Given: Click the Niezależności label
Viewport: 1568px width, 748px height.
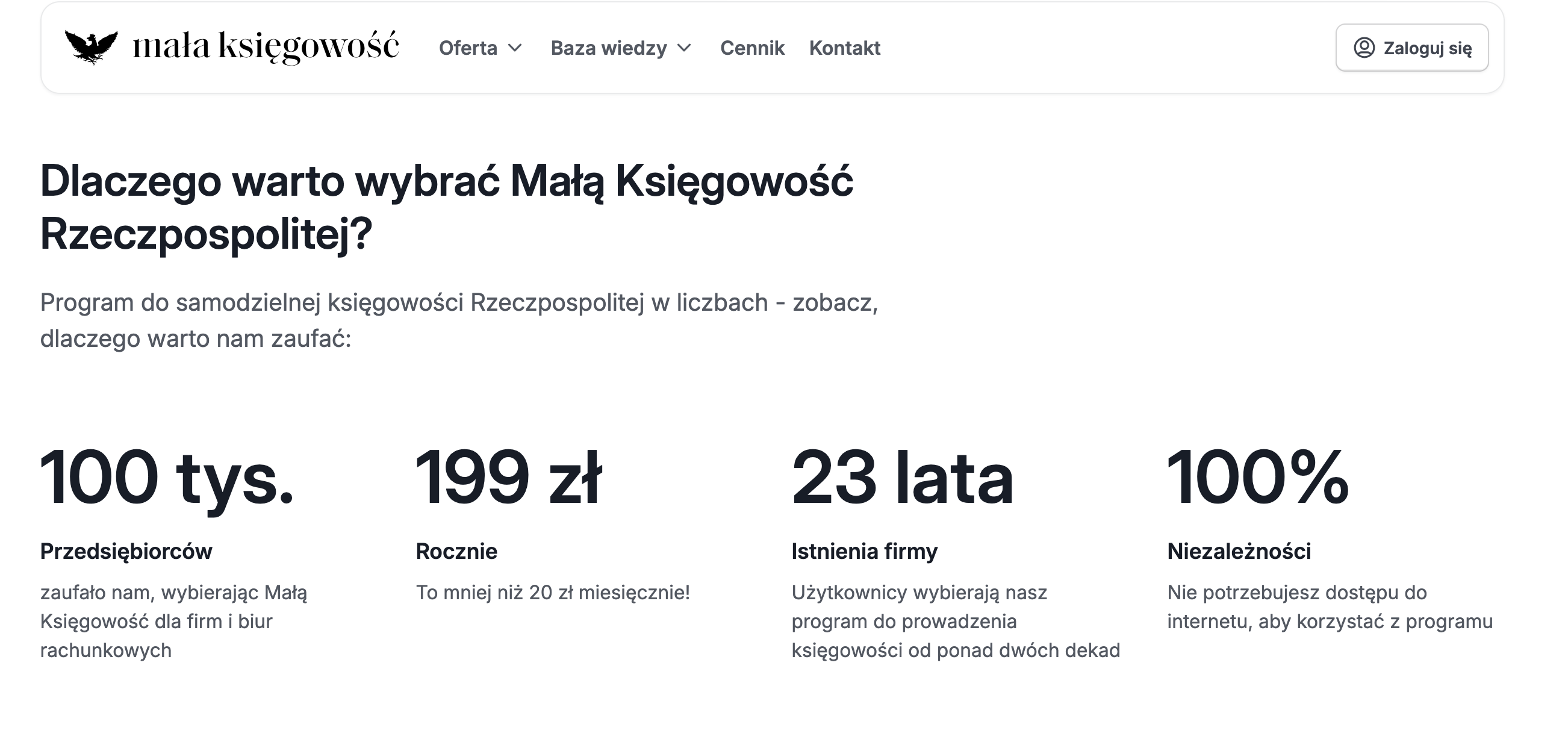Looking at the screenshot, I should pos(1239,552).
